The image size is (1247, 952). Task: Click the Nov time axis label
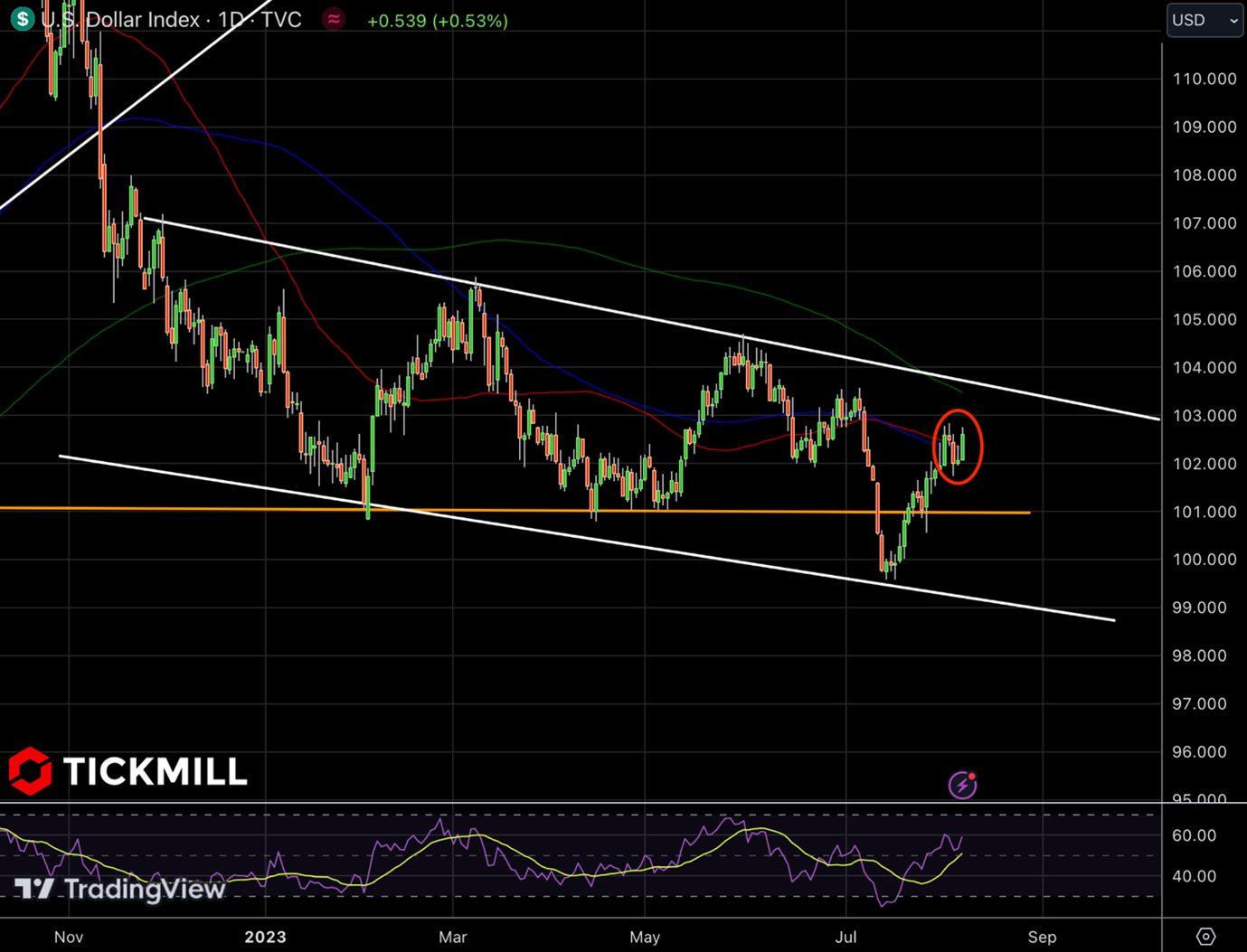tap(69, 938)
